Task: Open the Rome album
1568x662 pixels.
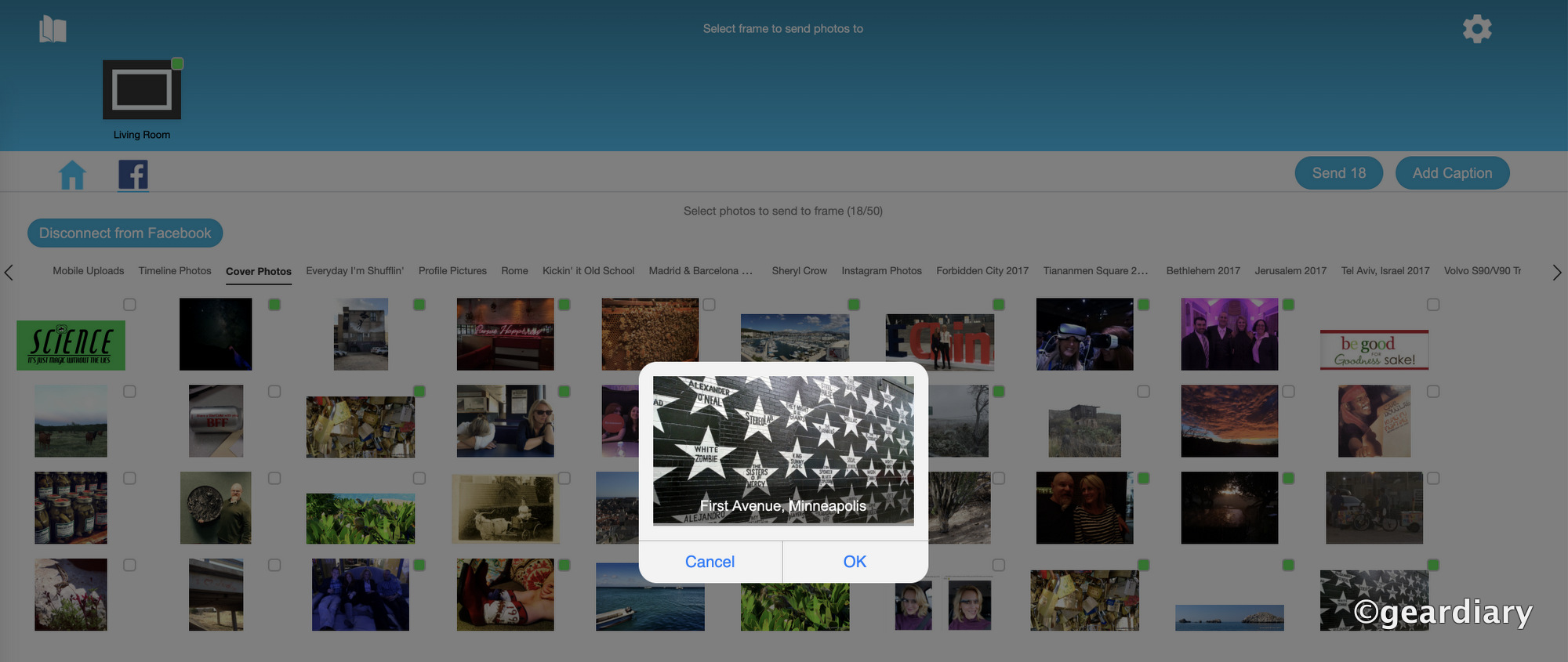Action: [x=514, y=270]
